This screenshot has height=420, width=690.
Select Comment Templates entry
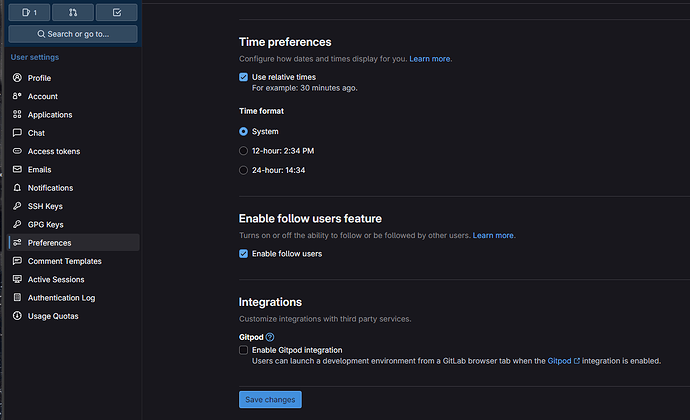[74, 261]
